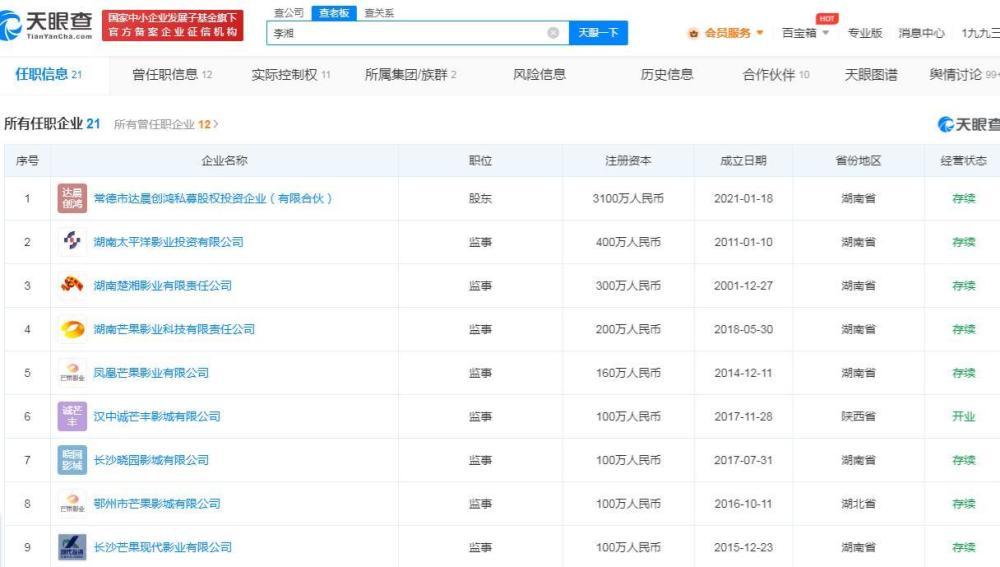Click the crown icon beside 会员服务
This screenshot has height=567, width=1000.
pyautogui.click(x=693, y=33)
